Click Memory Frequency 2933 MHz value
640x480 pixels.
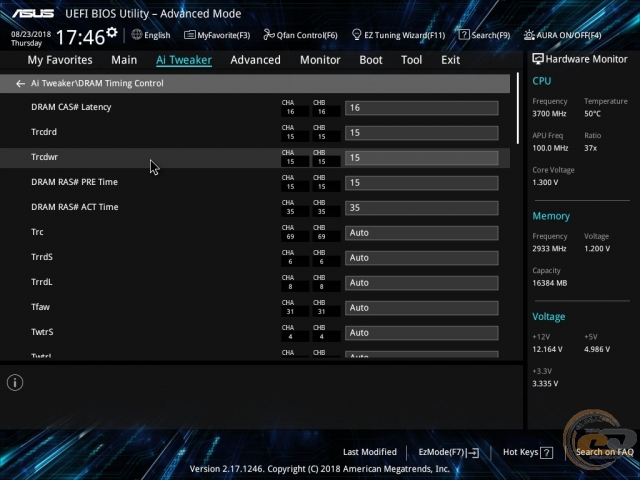(549, 249)
